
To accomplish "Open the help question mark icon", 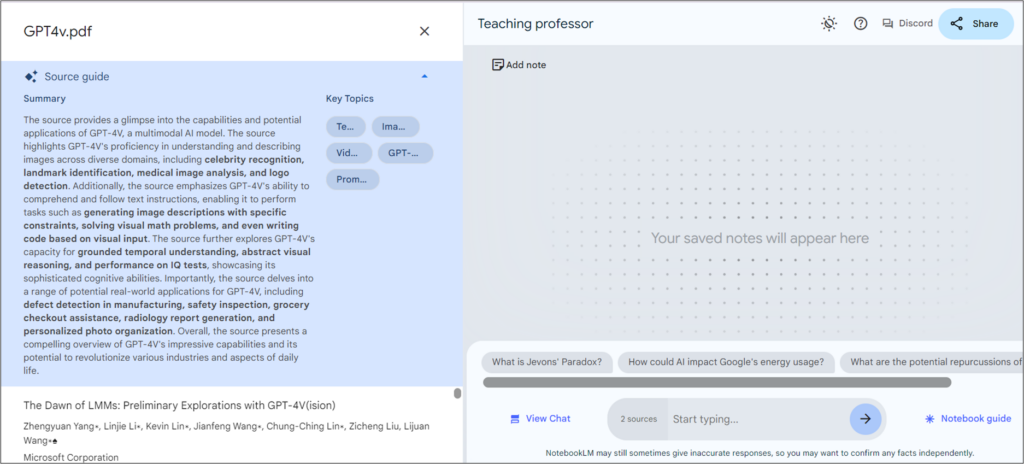I will [x=861, y=24].
